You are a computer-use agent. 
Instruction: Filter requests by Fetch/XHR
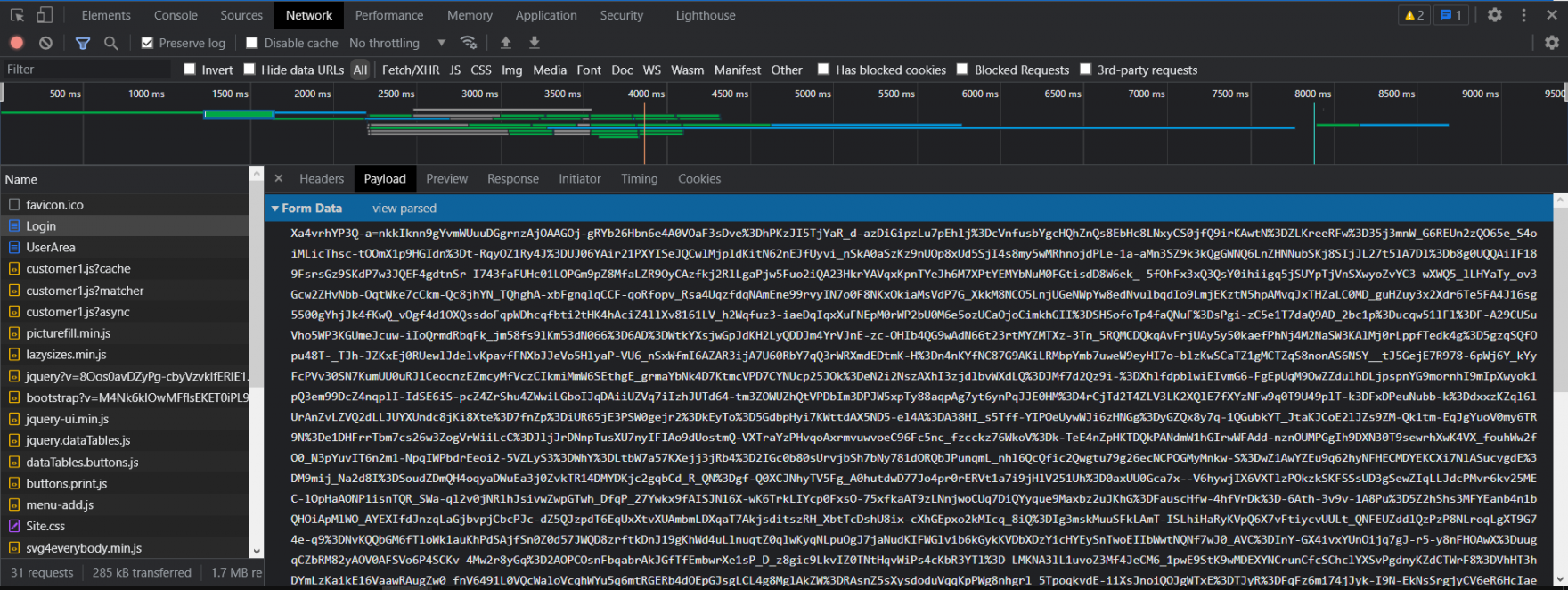coord(411,70)
